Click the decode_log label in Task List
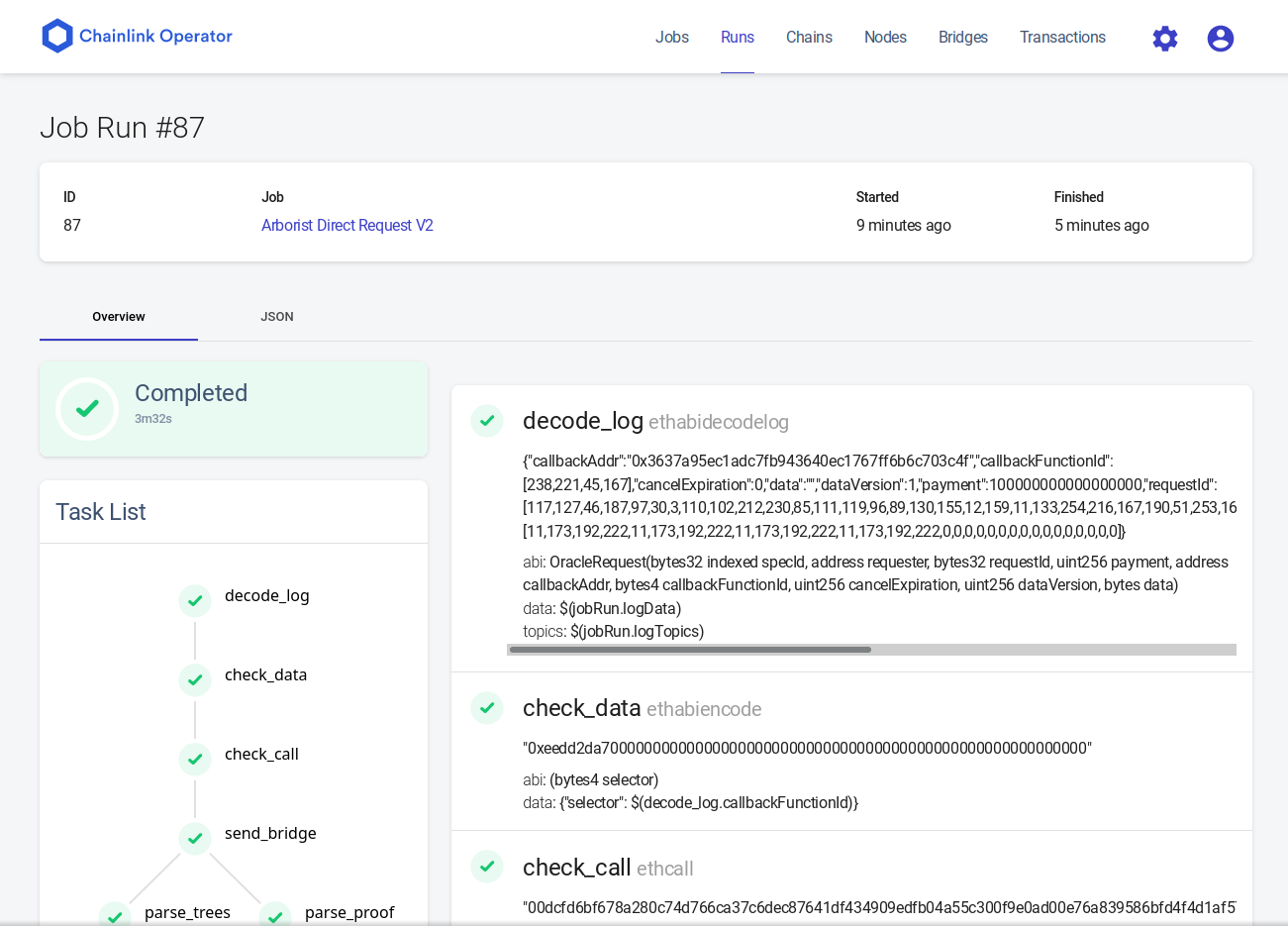The height and width of the screenshot is (926, 1288). pos(267,595)
